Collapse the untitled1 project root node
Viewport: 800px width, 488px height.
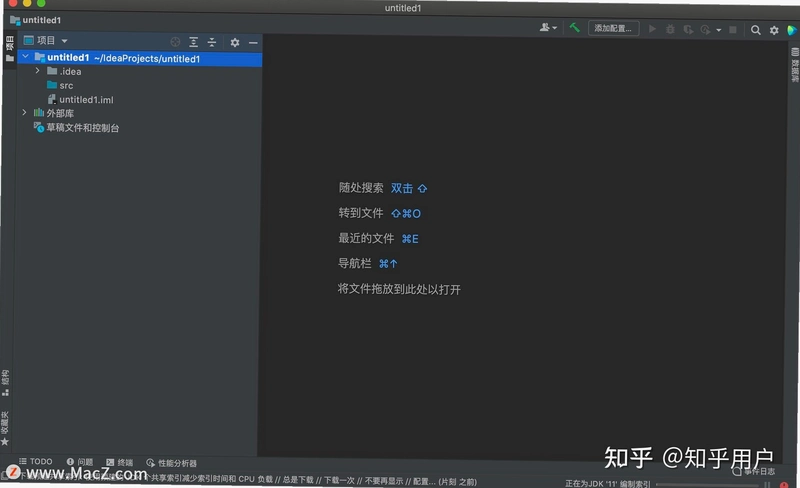[26, 56]
